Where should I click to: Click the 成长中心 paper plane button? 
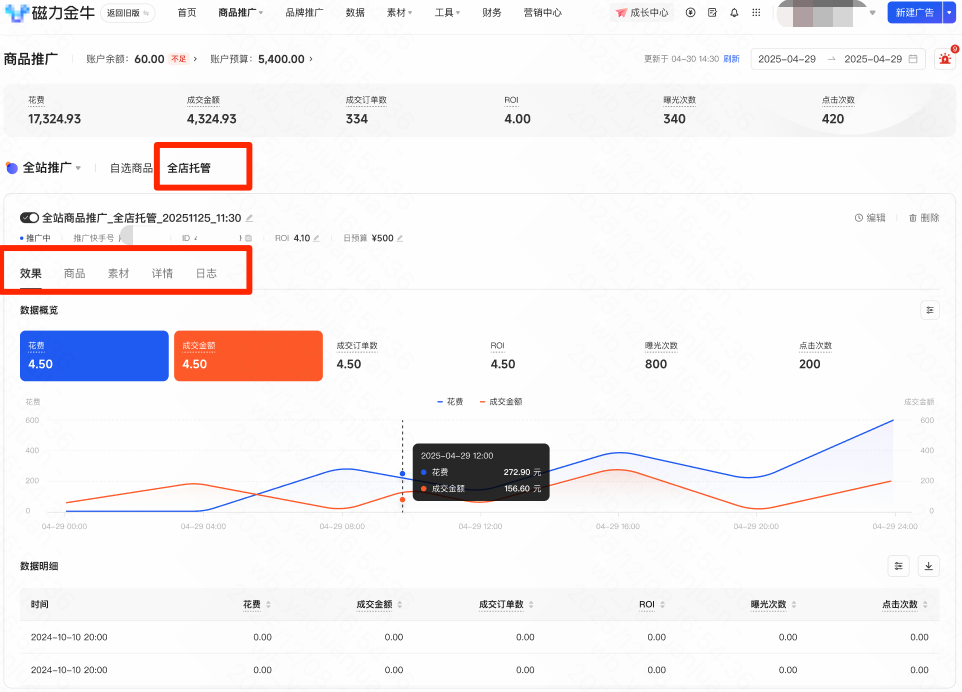pyautogui.click(x=642, y=12)
